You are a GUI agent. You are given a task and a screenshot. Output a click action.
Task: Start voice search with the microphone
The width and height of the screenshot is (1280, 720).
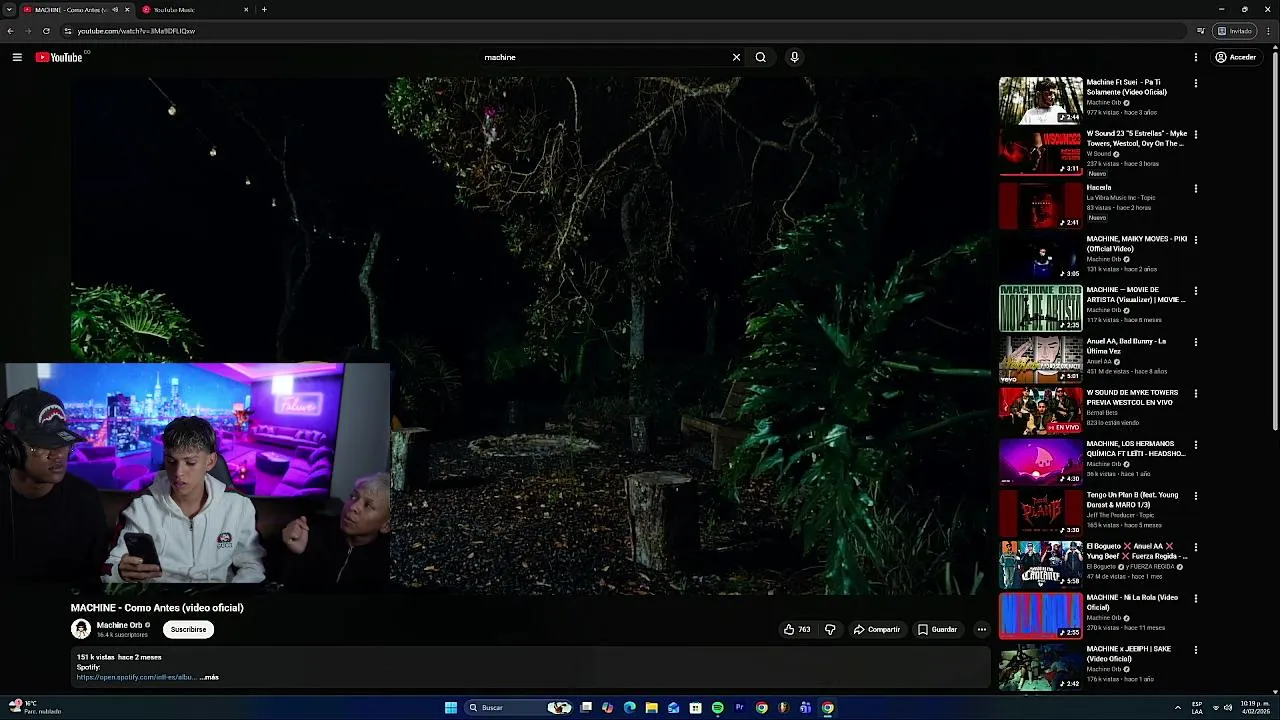pos(794,57)
